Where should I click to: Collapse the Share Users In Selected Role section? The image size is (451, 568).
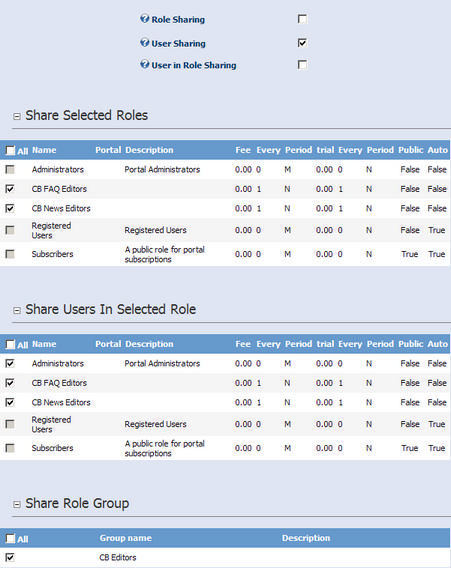[x=17, y=310]
